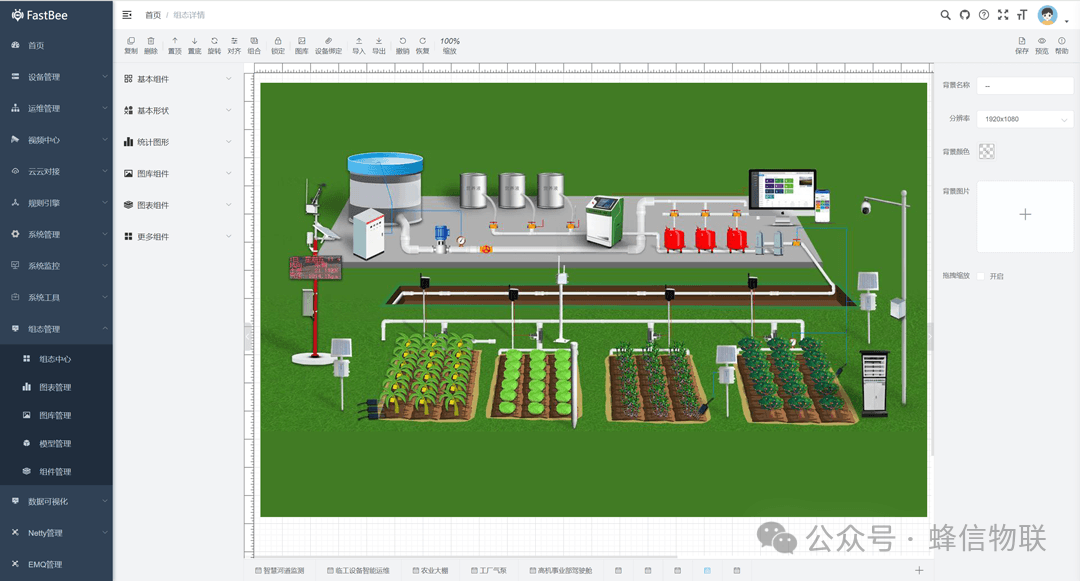This screenshot has height=581, width=1080.
Task: Switch to the 工厂气泵 page tab
Action: pos(489,571)
